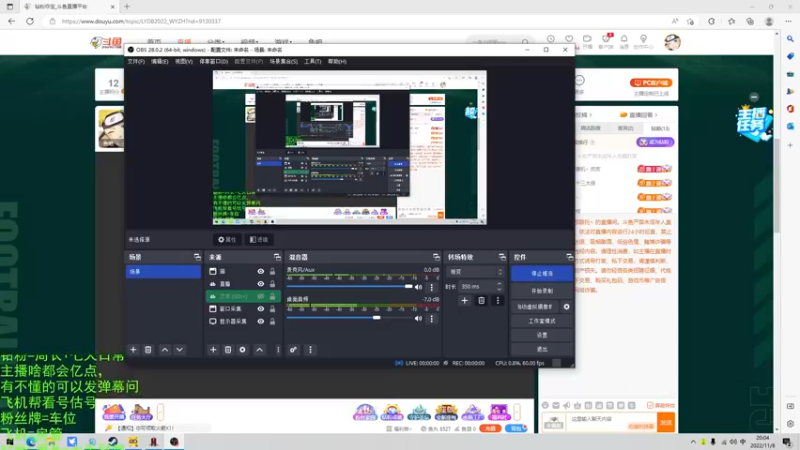Open Sources toolbar overflow dots menu
Screen dimensions: 800x450
tap(278, 349)
